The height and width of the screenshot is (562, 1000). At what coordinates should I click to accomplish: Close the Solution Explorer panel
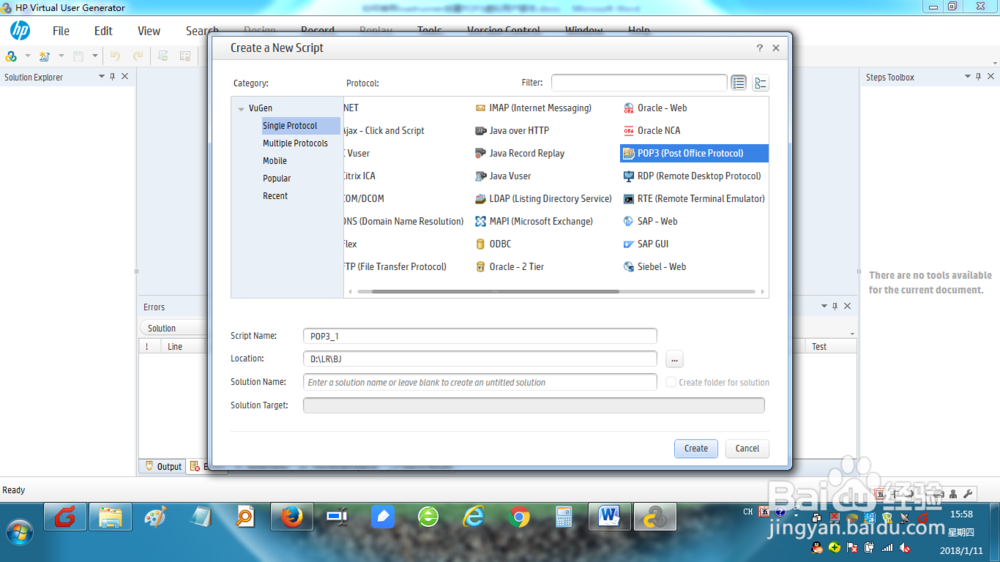click(x=124, y=77)
